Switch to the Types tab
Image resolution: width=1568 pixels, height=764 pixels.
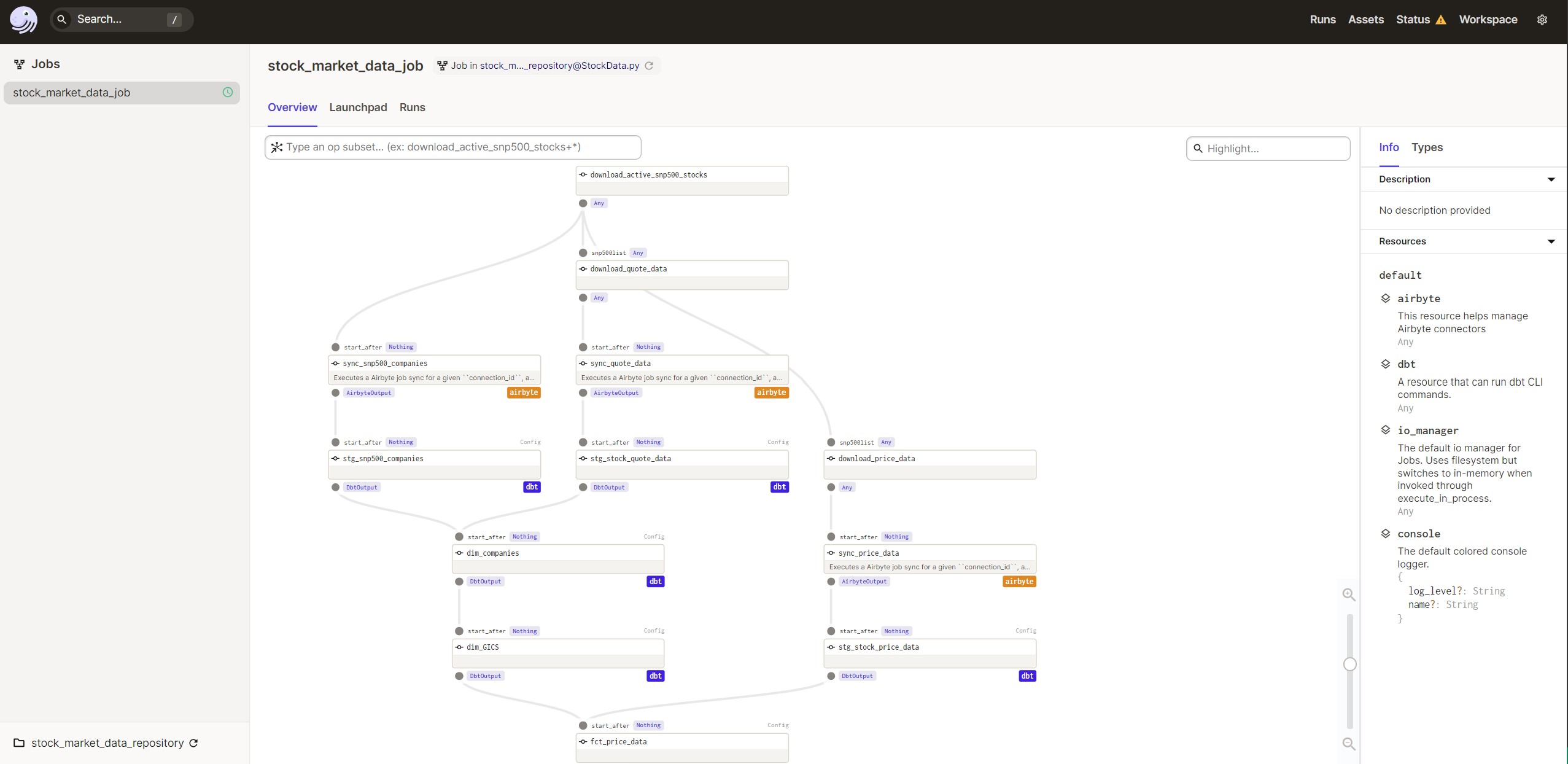click(x=1427, y=147)
